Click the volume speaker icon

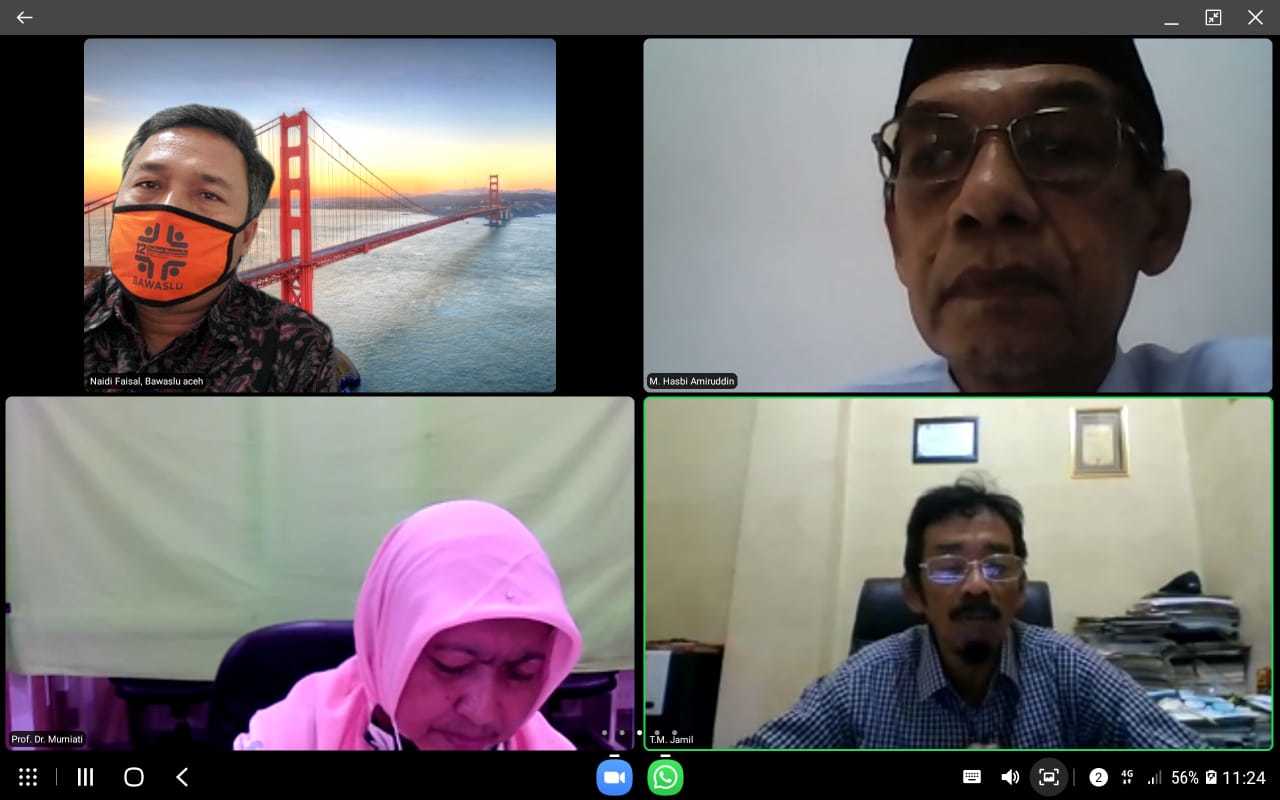pyautogui.click(x=1010, y=777)
